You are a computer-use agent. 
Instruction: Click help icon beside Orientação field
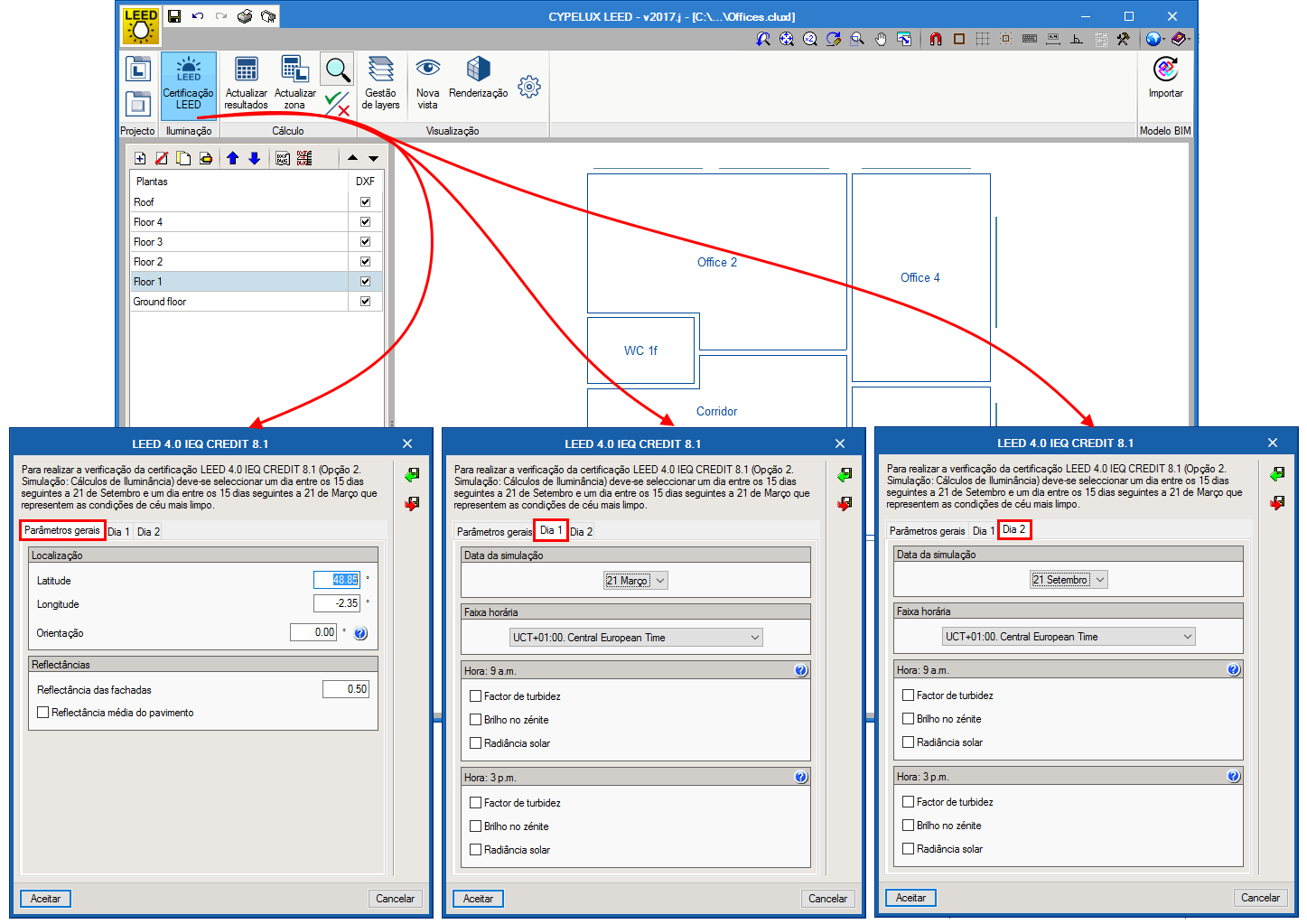[360, 633]
